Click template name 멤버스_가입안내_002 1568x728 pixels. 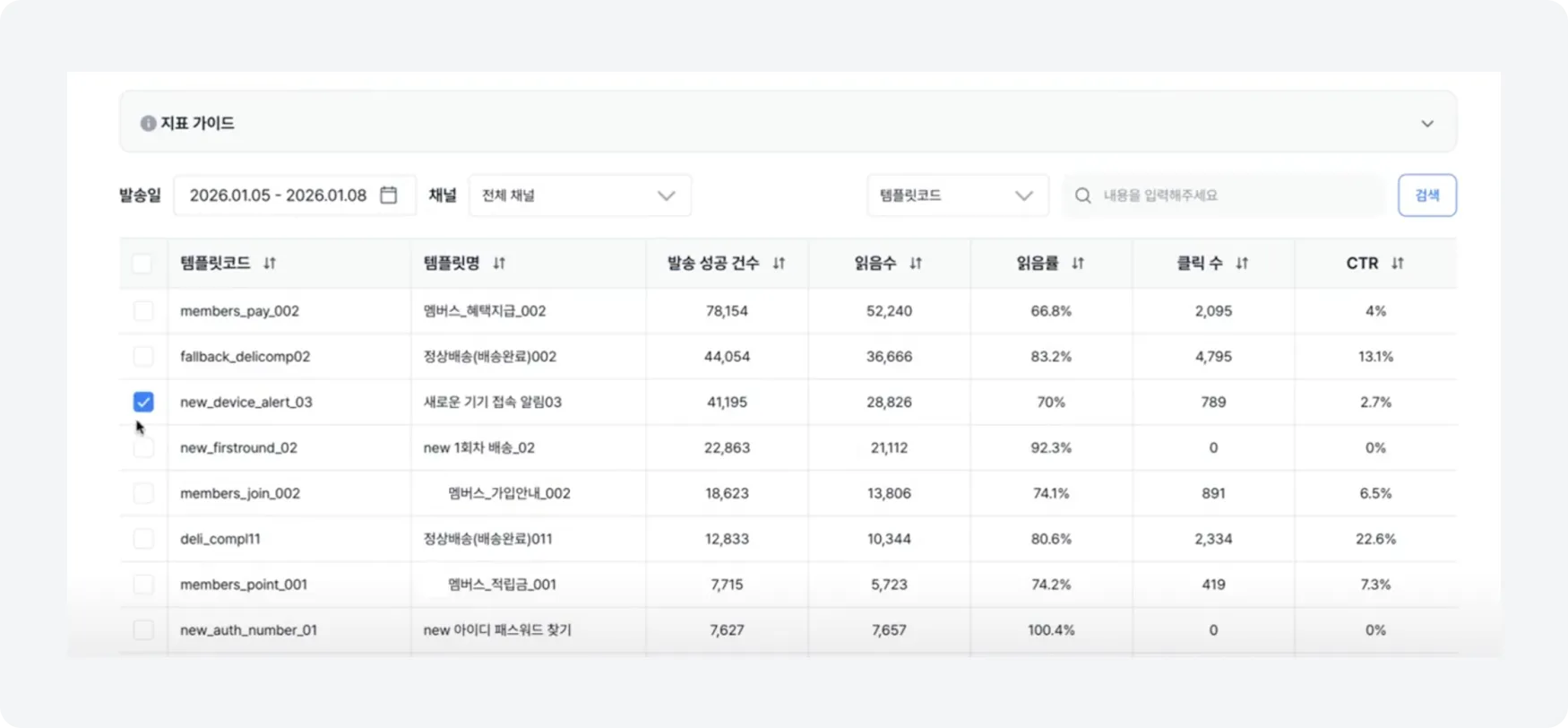pos(509,493)
